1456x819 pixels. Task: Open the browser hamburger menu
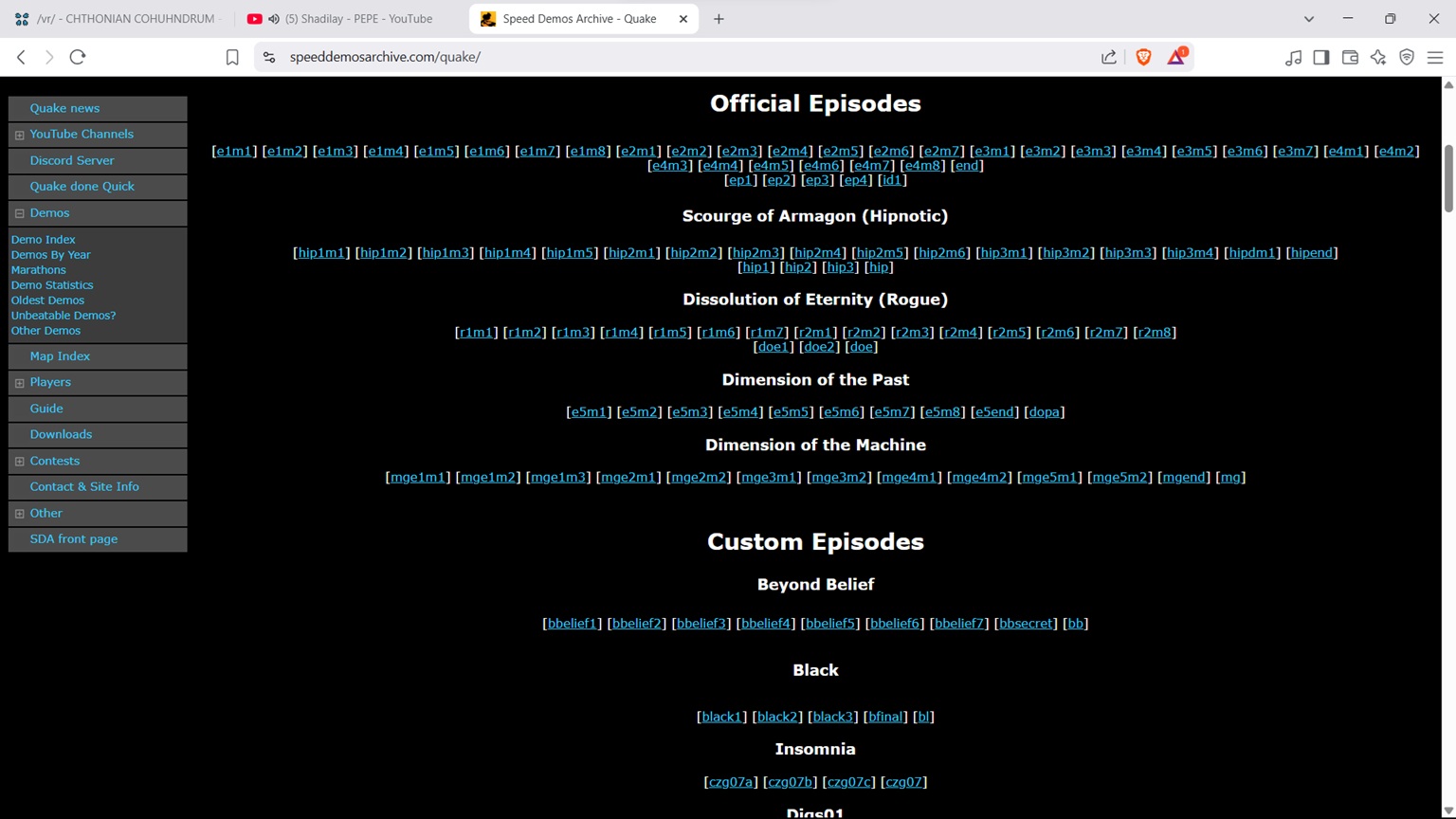tap(1435, 58)
